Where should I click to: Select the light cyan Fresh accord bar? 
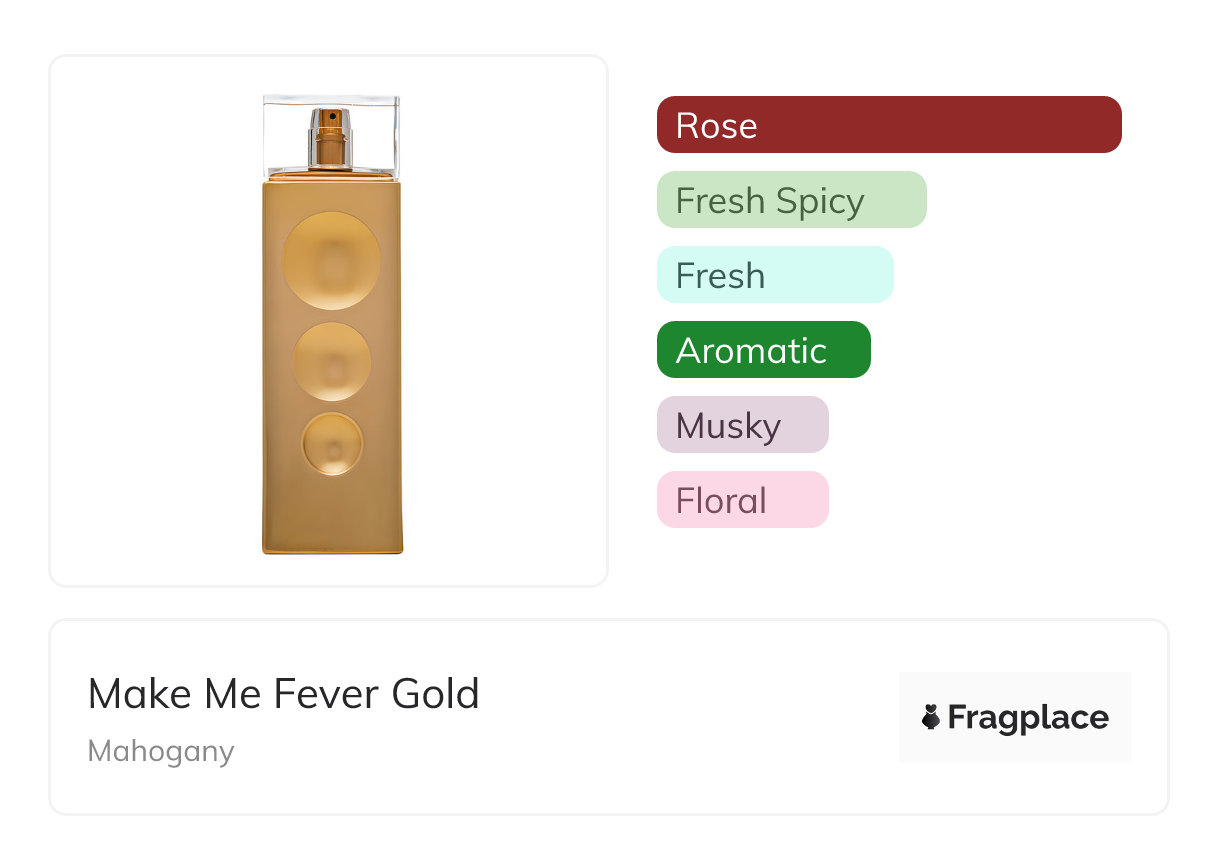pos(774,275)
